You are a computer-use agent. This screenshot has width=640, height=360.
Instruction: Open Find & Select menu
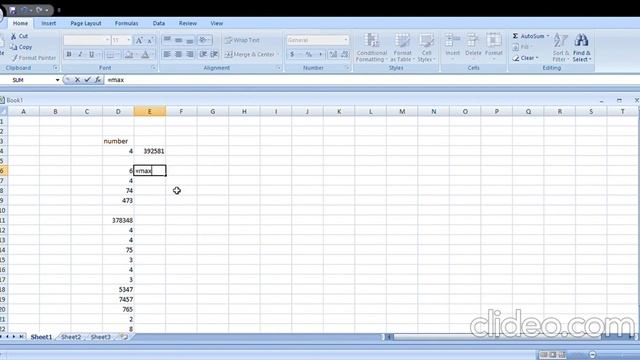pyautogui.click(x=581, y=48)
